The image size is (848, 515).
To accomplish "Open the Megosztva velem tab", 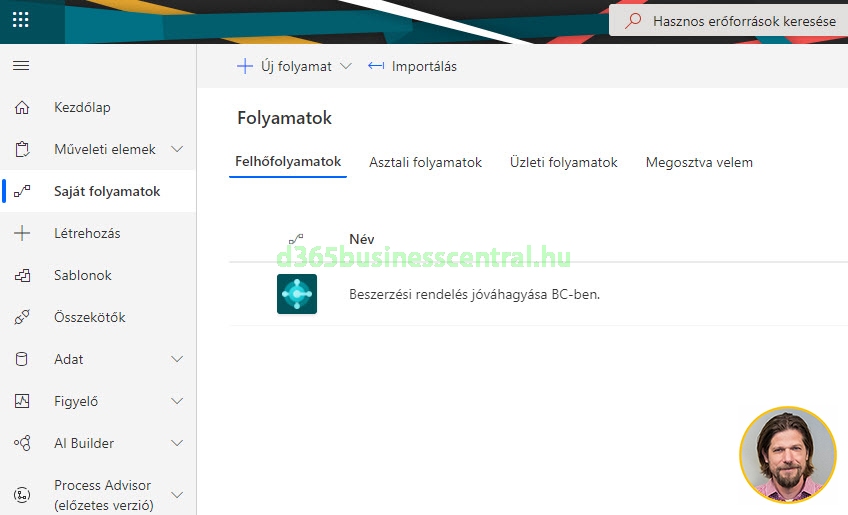I will point(699,162).
